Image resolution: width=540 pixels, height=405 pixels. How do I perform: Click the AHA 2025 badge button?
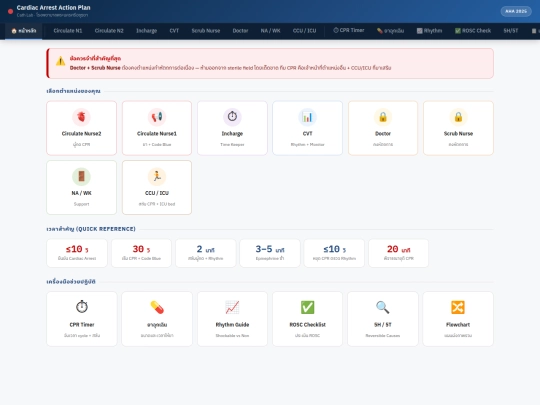click(x=516, y=11)
